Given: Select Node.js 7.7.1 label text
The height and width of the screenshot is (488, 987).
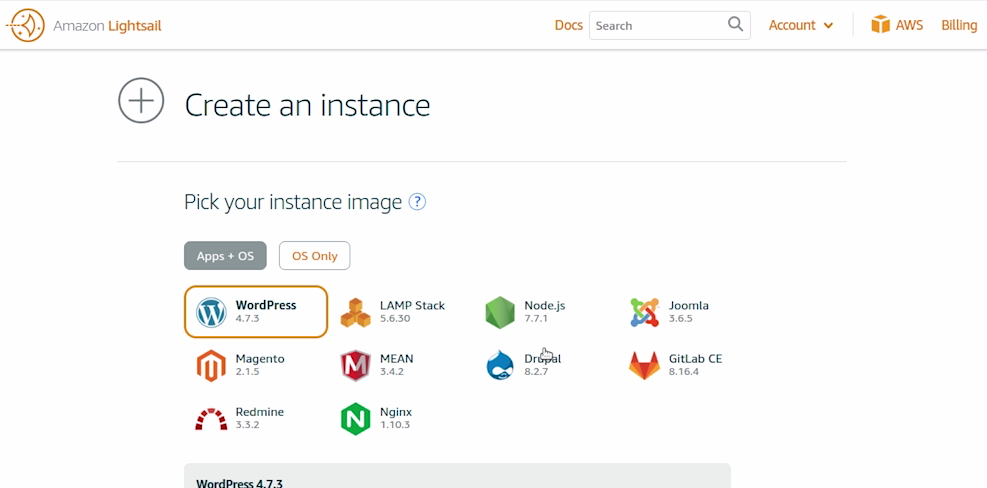Looking at the screenshot, I should click(x=544, y=311).
